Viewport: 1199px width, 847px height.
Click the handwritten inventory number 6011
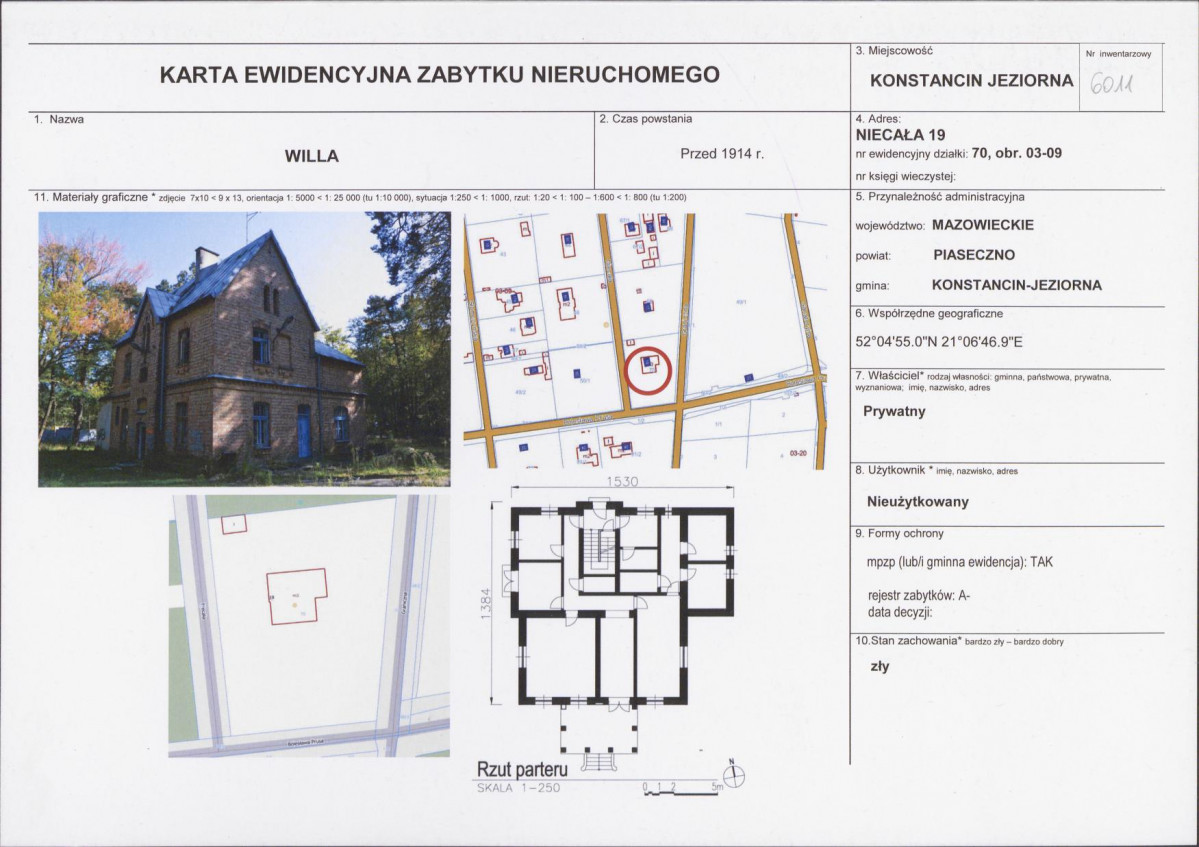[x=1111, y=83]
